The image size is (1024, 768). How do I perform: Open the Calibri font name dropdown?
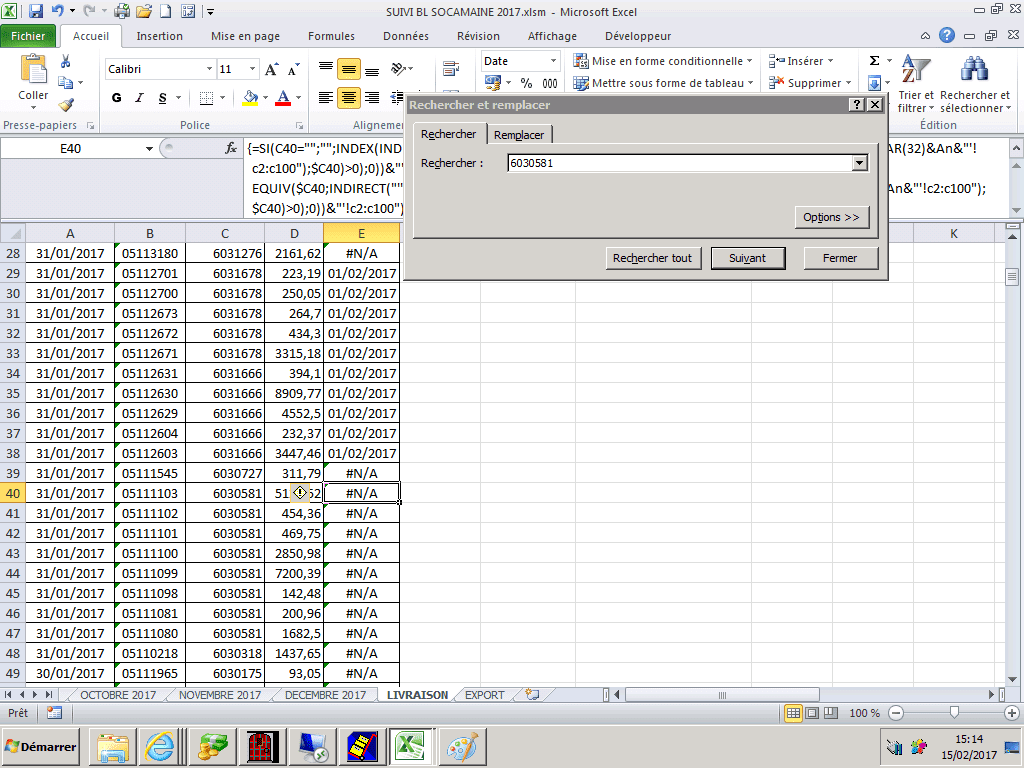(209, 69)
